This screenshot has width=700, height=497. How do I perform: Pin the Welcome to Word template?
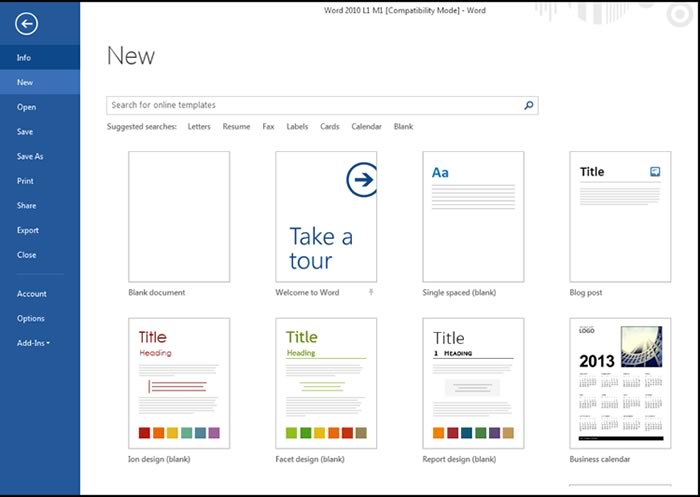(x=372, y=292)
